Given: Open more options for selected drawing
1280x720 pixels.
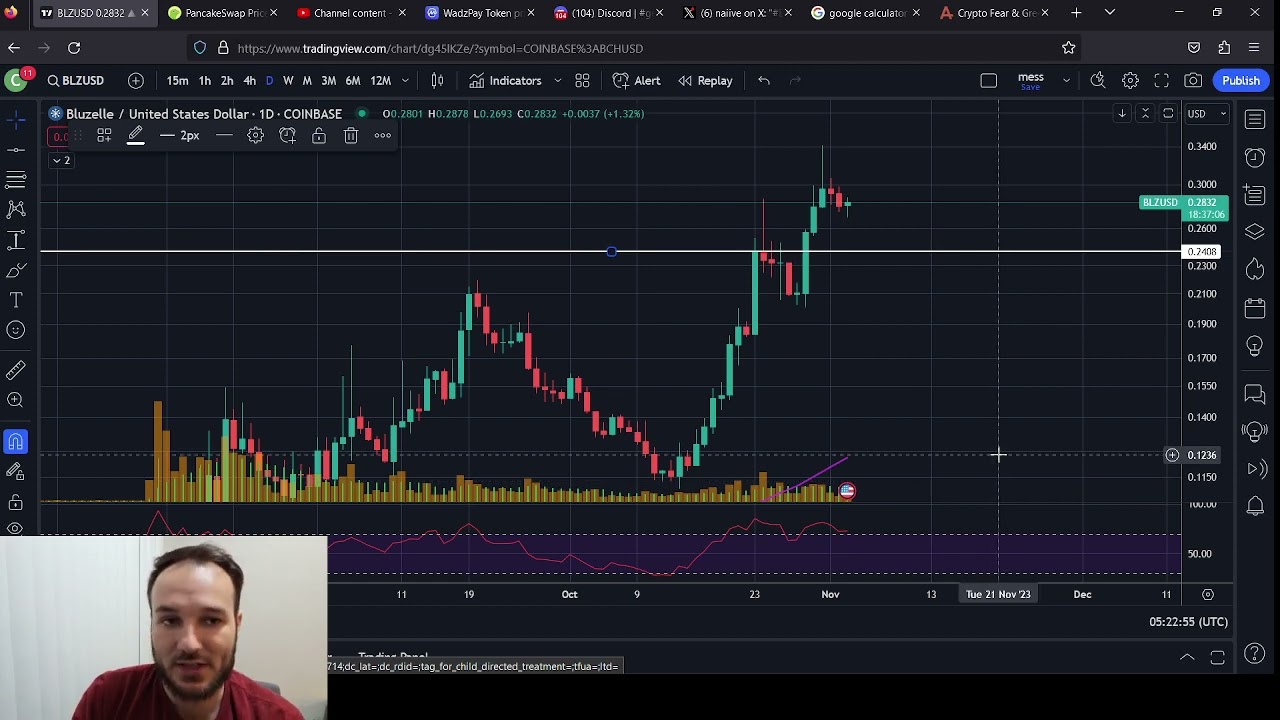Looking at the screenshot, I should point(383,135).
